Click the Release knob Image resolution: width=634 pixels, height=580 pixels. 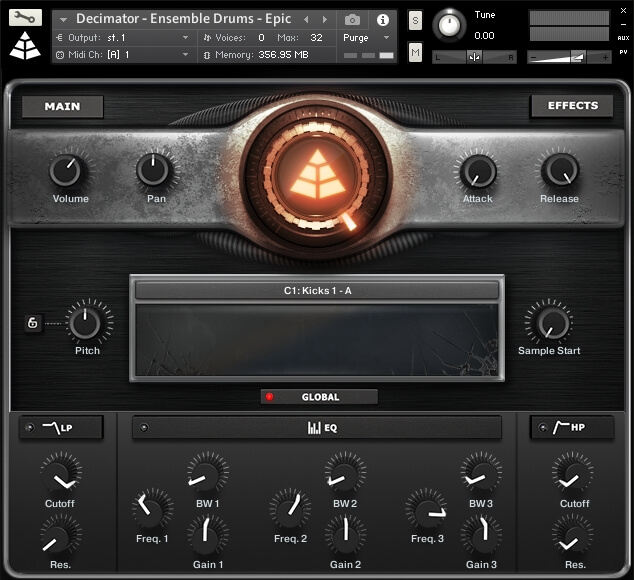560,171
